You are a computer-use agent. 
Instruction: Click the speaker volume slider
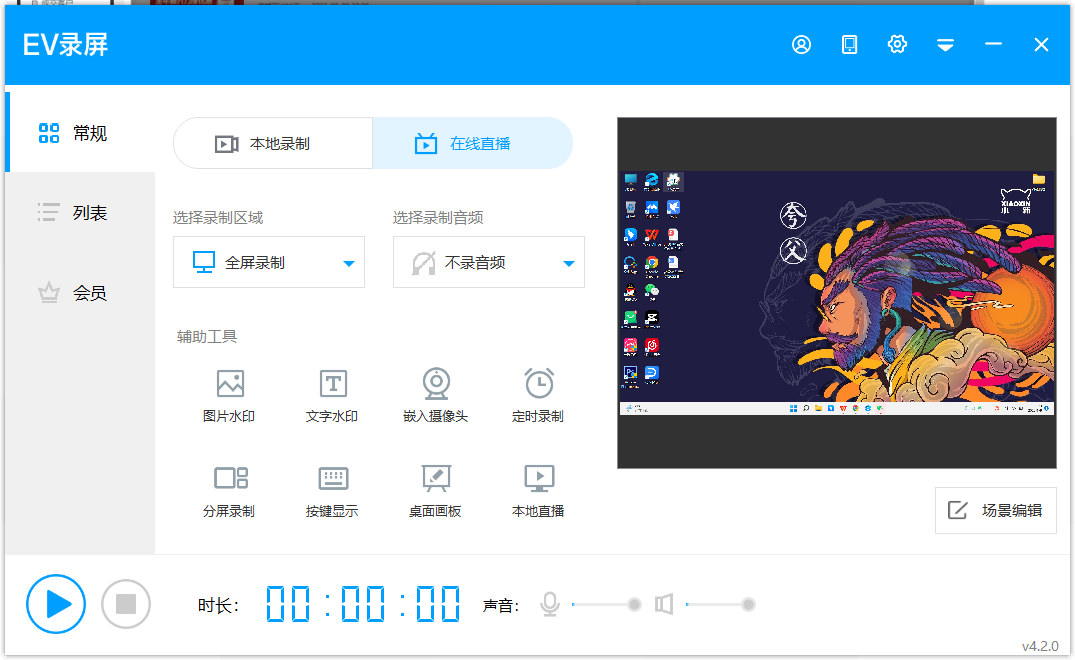(721, 604)
